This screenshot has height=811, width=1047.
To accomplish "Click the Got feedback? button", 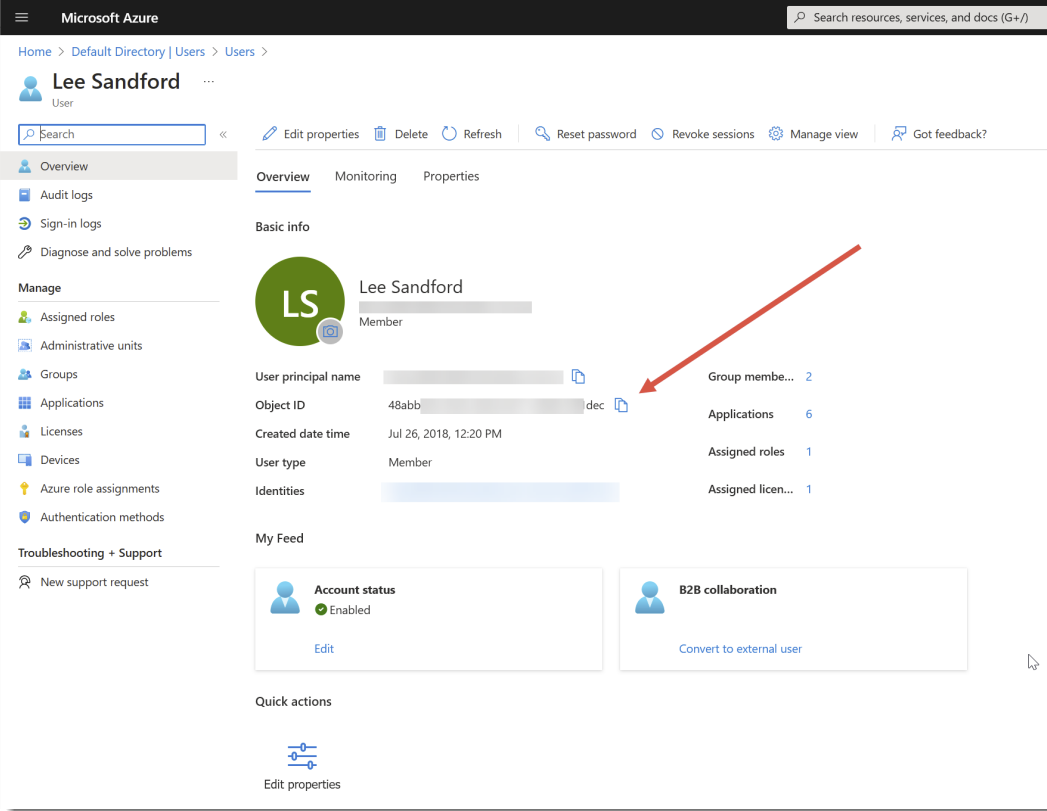I will pyautogui.click(x=939, y=134).
